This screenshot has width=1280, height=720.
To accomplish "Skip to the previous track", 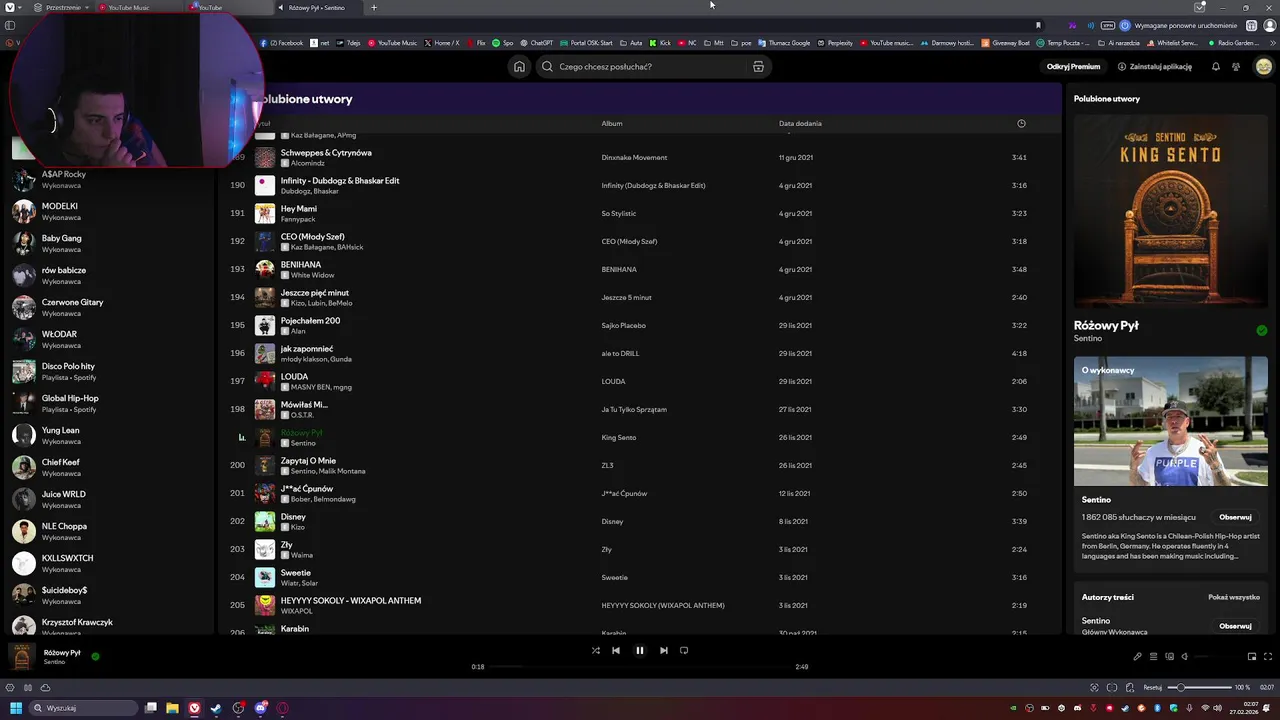I will pos(616,650).
